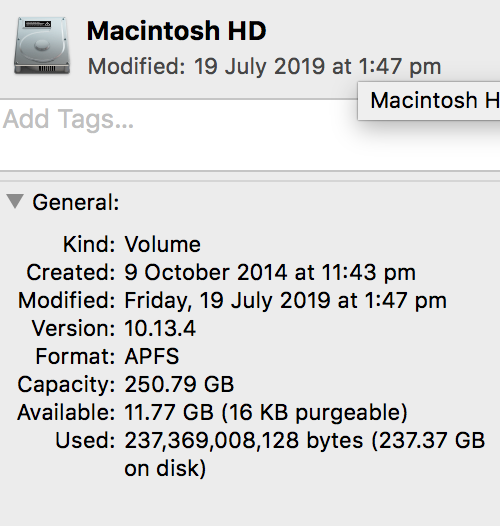500x526 pixels.
Task: Click the Available label
Action: (x=66, y=412)
